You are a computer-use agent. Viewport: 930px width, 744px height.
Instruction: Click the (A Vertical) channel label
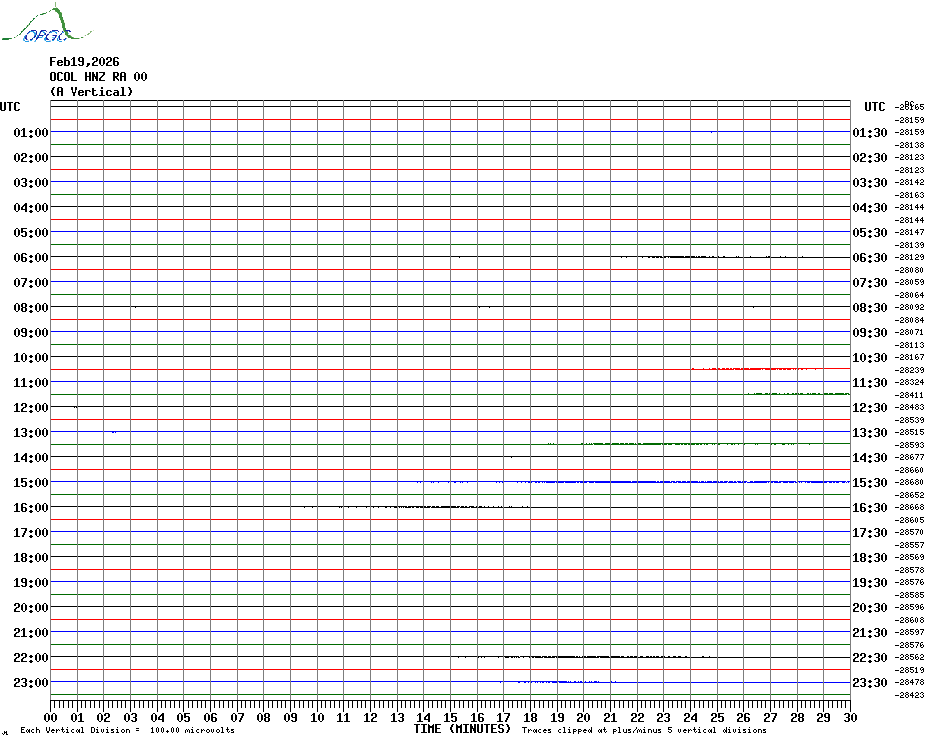pyautogui.click(x=91, y=92)
